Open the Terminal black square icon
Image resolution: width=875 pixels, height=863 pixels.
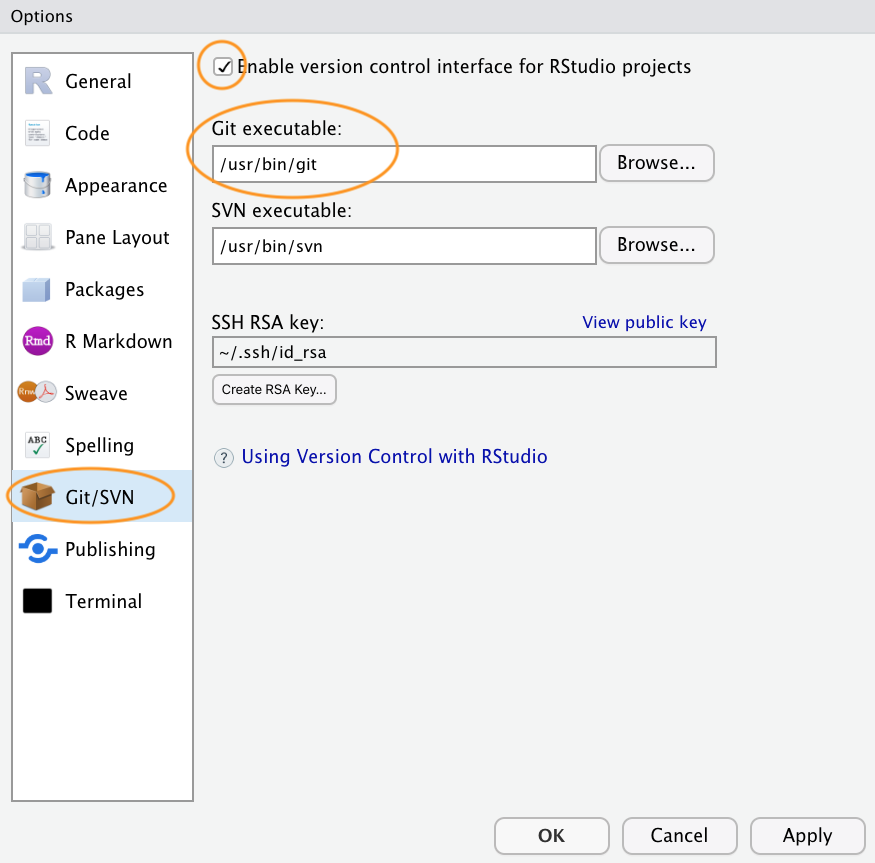coord(38,601)
